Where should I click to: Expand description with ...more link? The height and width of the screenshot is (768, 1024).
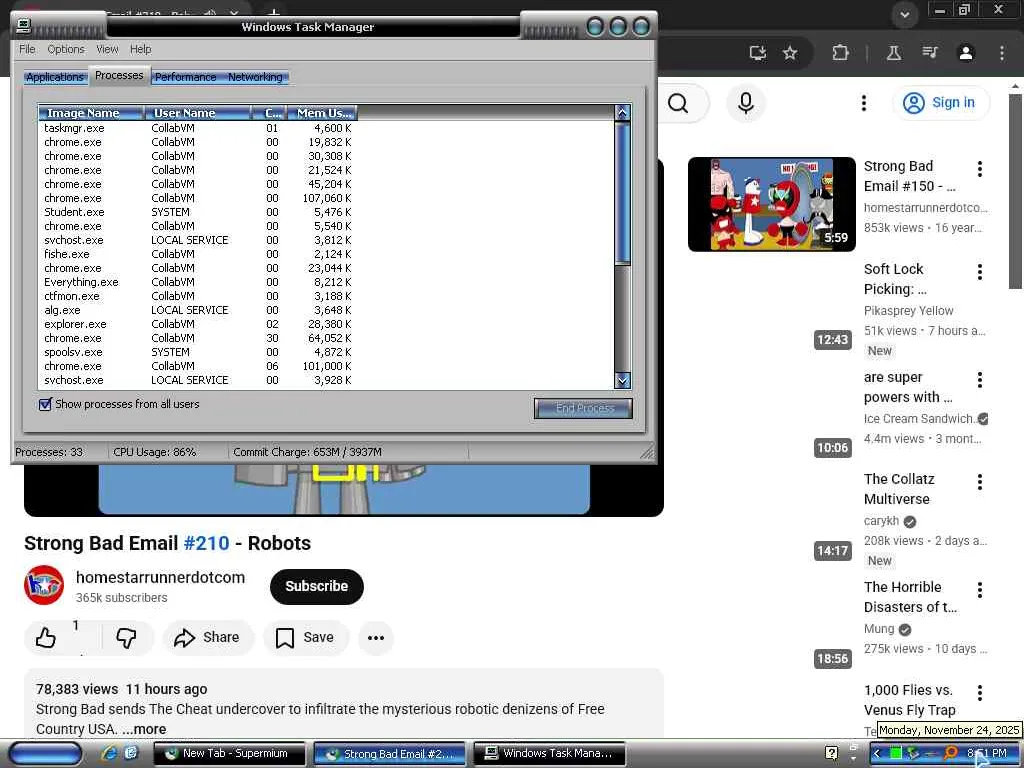[x=144, y=729]
